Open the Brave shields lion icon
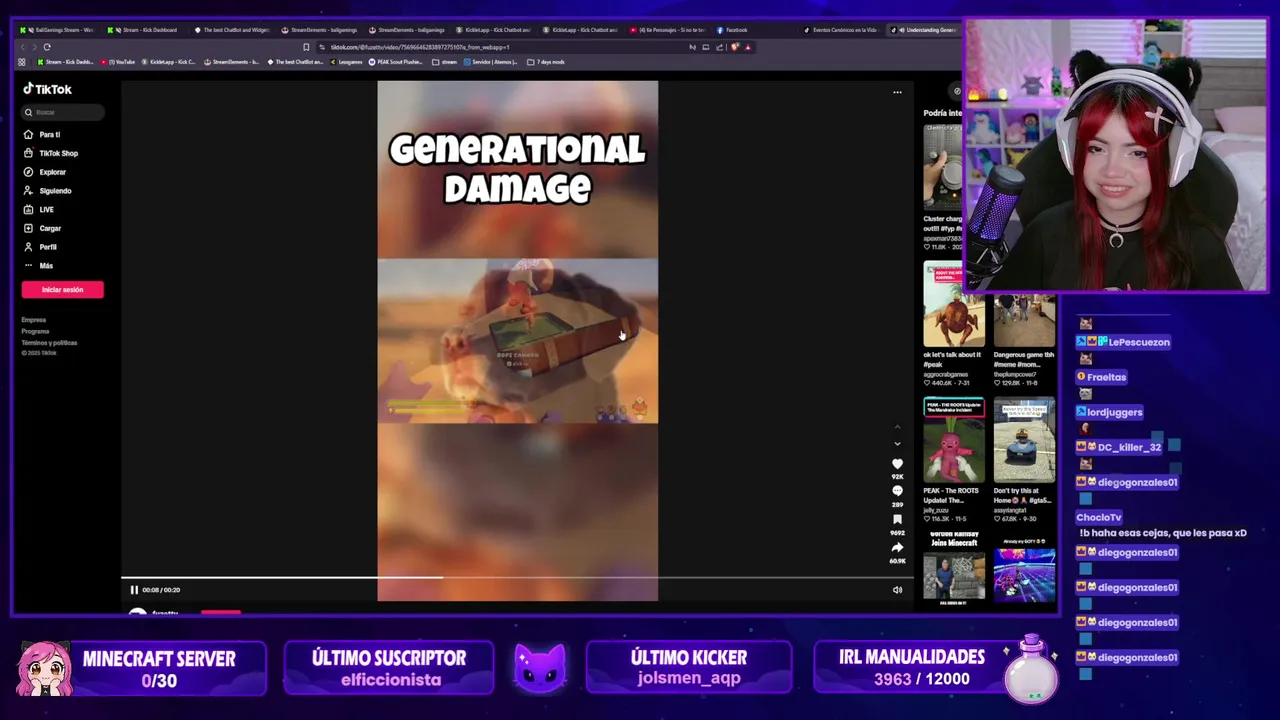The width and height of the screenshot is (1280, 720). point(735,47)
